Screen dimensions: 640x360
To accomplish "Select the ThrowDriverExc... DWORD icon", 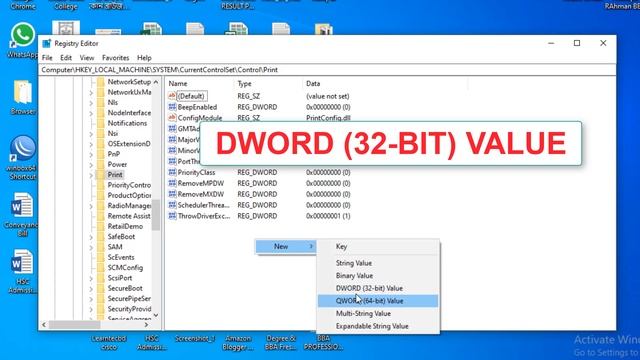I will [172, 216].
